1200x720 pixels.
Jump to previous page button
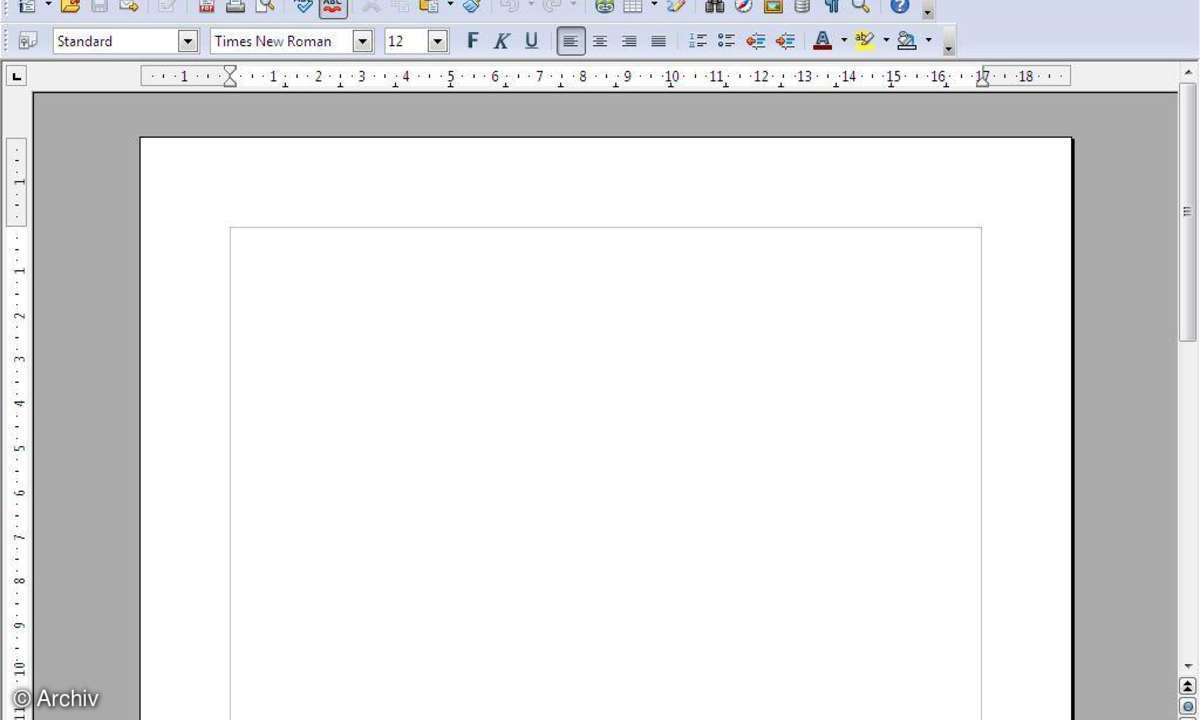click(1188, 687)
